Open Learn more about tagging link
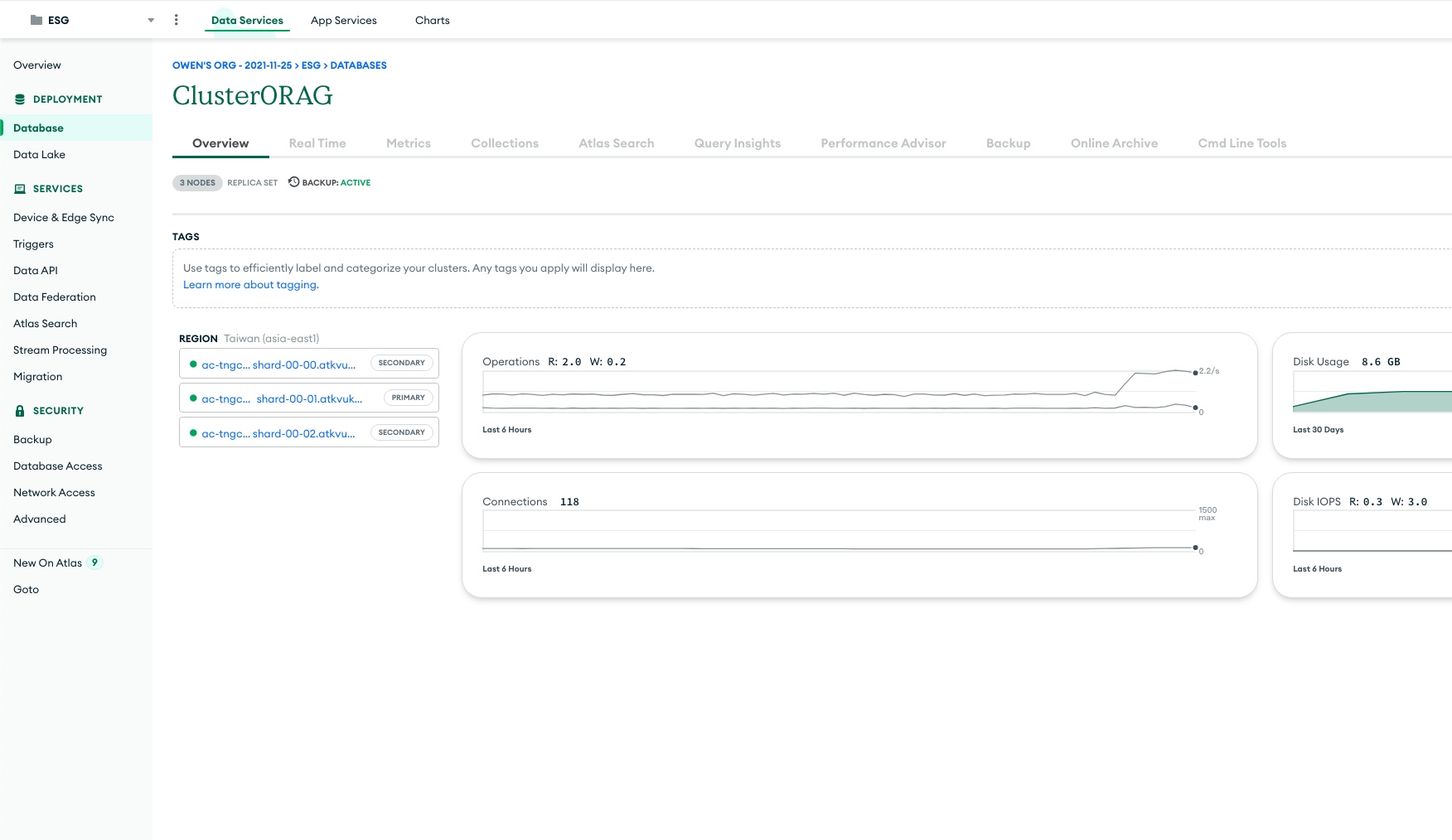 point(250,285)
